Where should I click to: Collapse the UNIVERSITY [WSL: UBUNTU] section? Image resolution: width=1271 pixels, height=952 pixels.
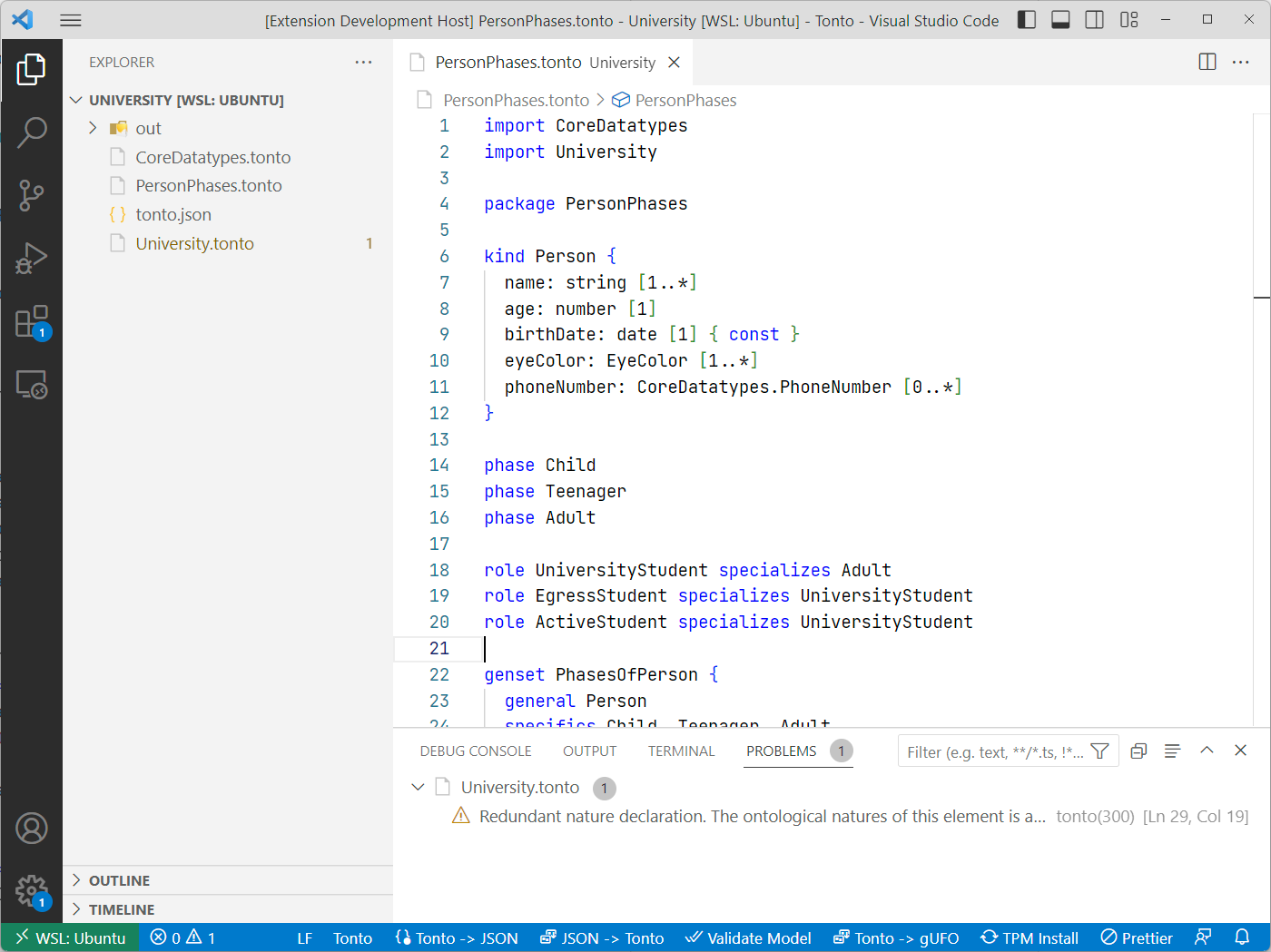186,100
